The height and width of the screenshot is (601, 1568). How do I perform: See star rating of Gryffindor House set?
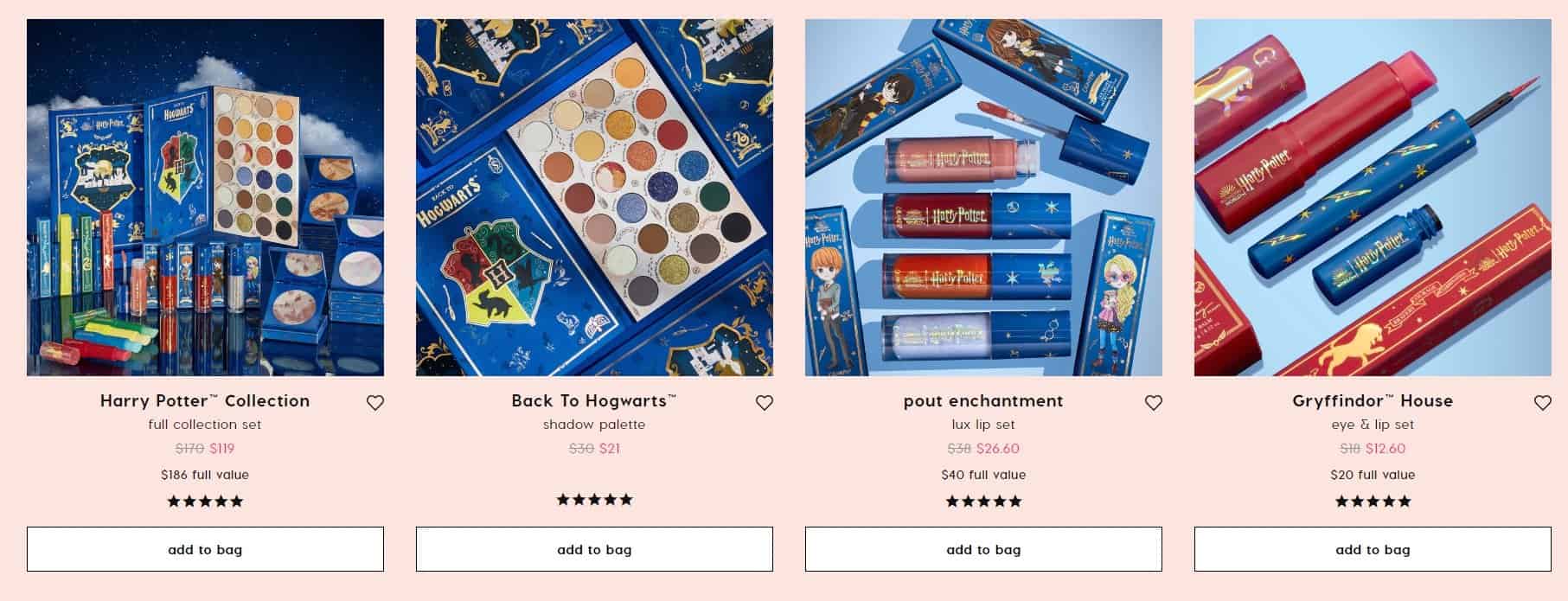(1373, 502)
